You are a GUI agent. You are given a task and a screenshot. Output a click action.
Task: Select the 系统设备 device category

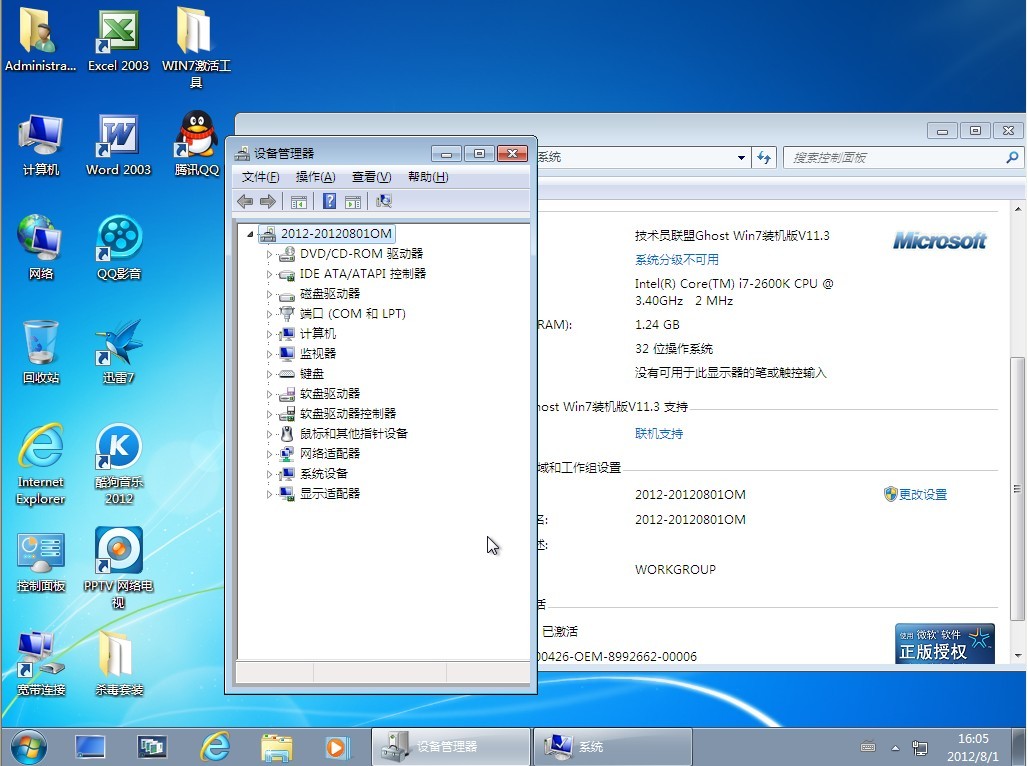(x=323, y=474)
